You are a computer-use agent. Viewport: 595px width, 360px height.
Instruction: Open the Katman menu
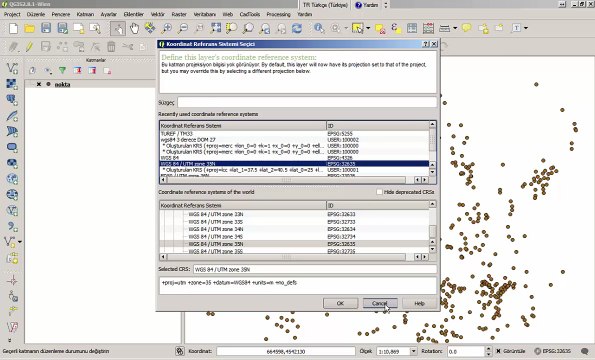[x=85, y=14]
